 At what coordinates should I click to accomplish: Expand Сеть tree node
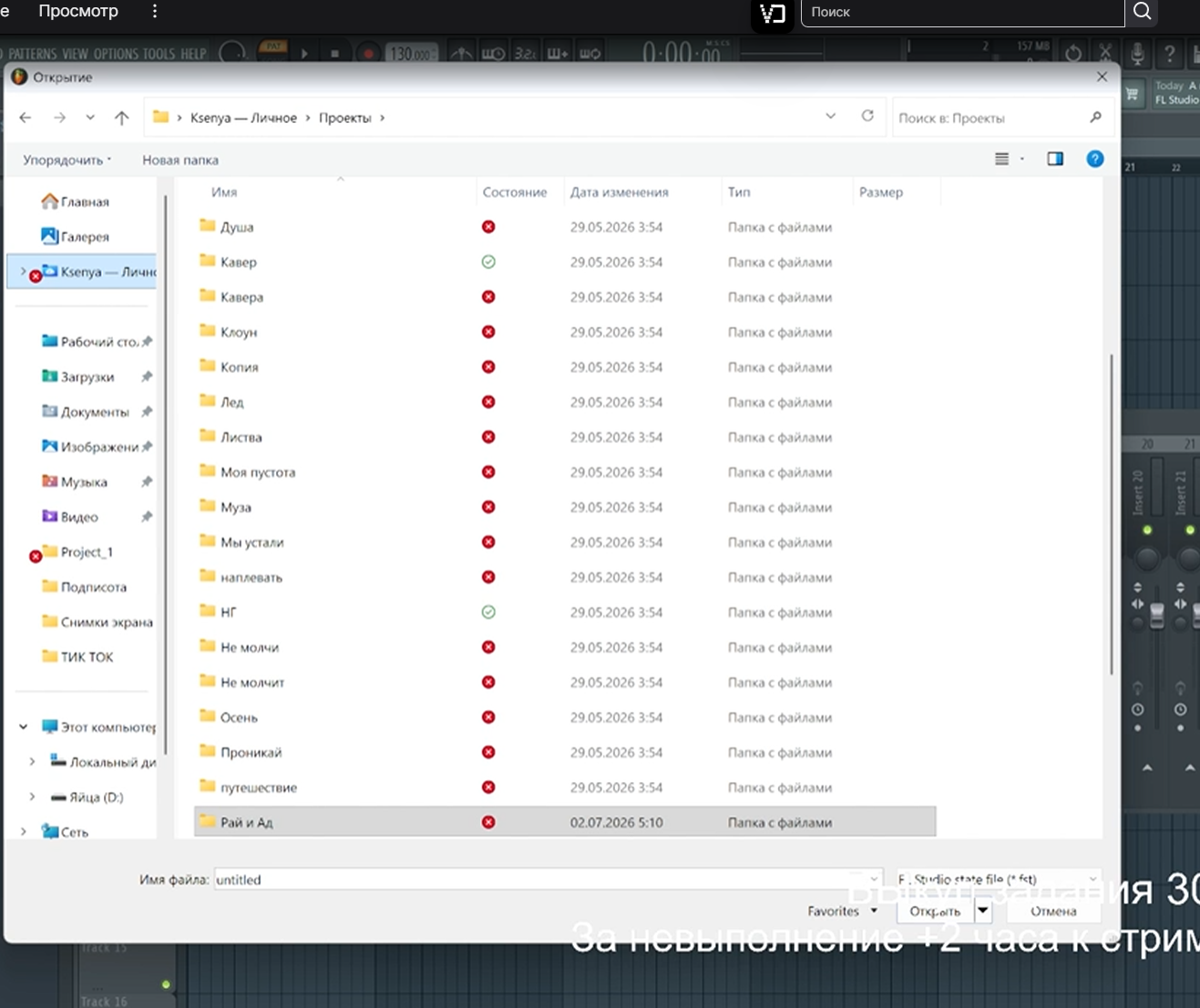(24, 831)
